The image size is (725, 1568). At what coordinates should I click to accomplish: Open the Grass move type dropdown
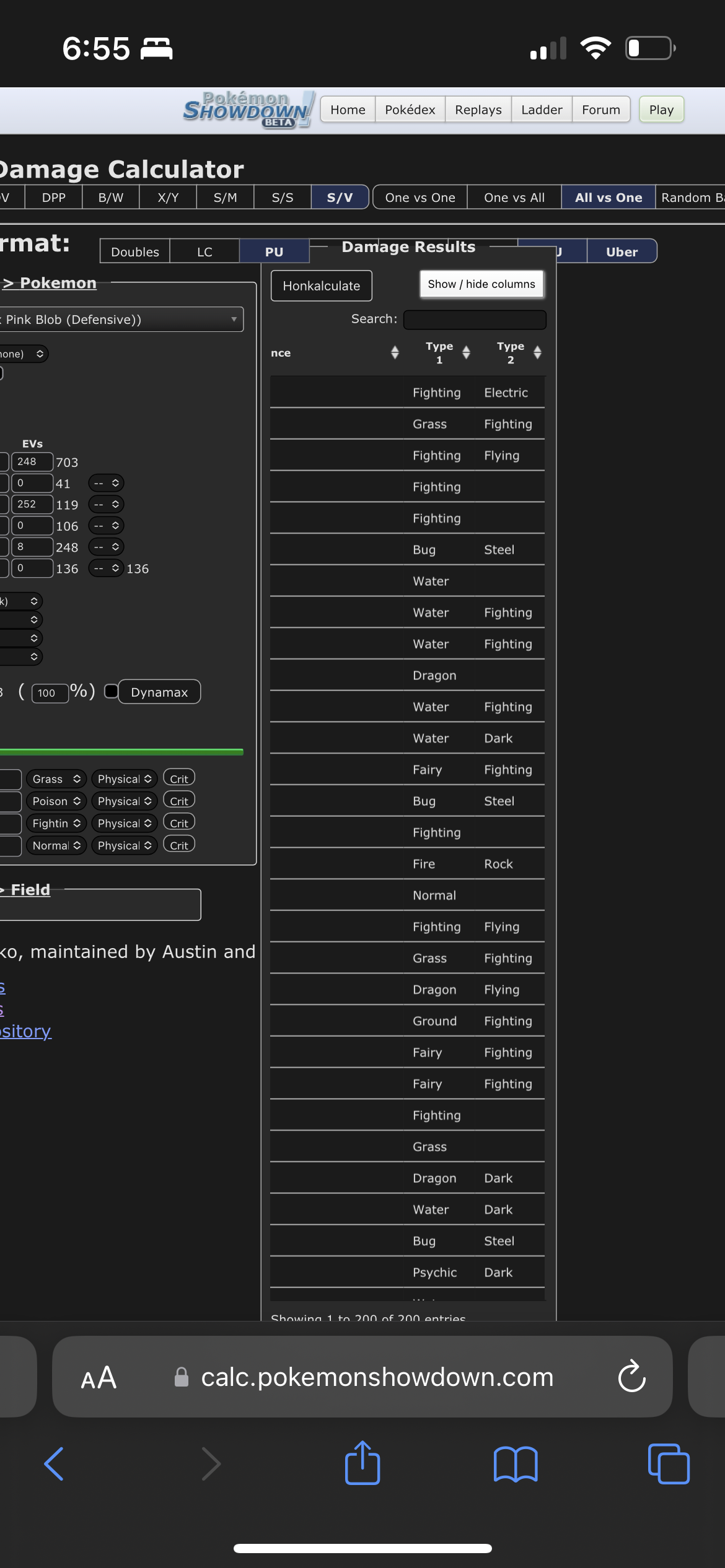tap(56, 778)
